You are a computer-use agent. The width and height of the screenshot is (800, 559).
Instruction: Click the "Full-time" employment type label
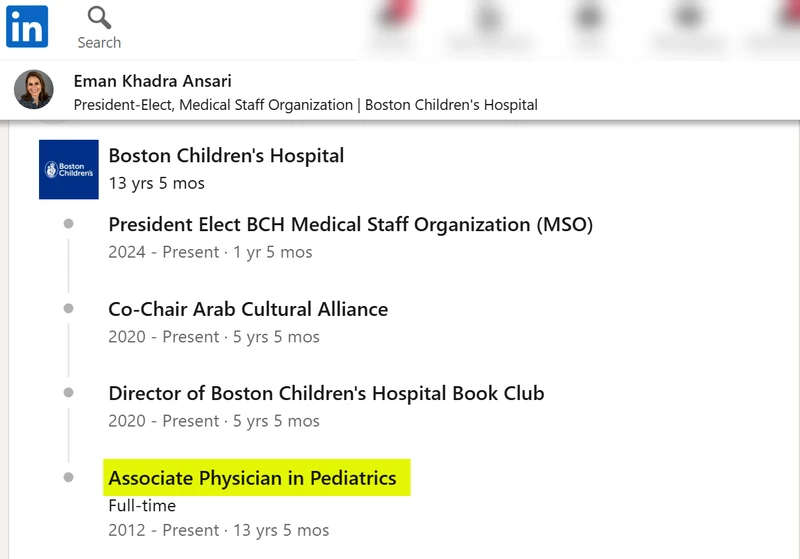pos(142,505)
